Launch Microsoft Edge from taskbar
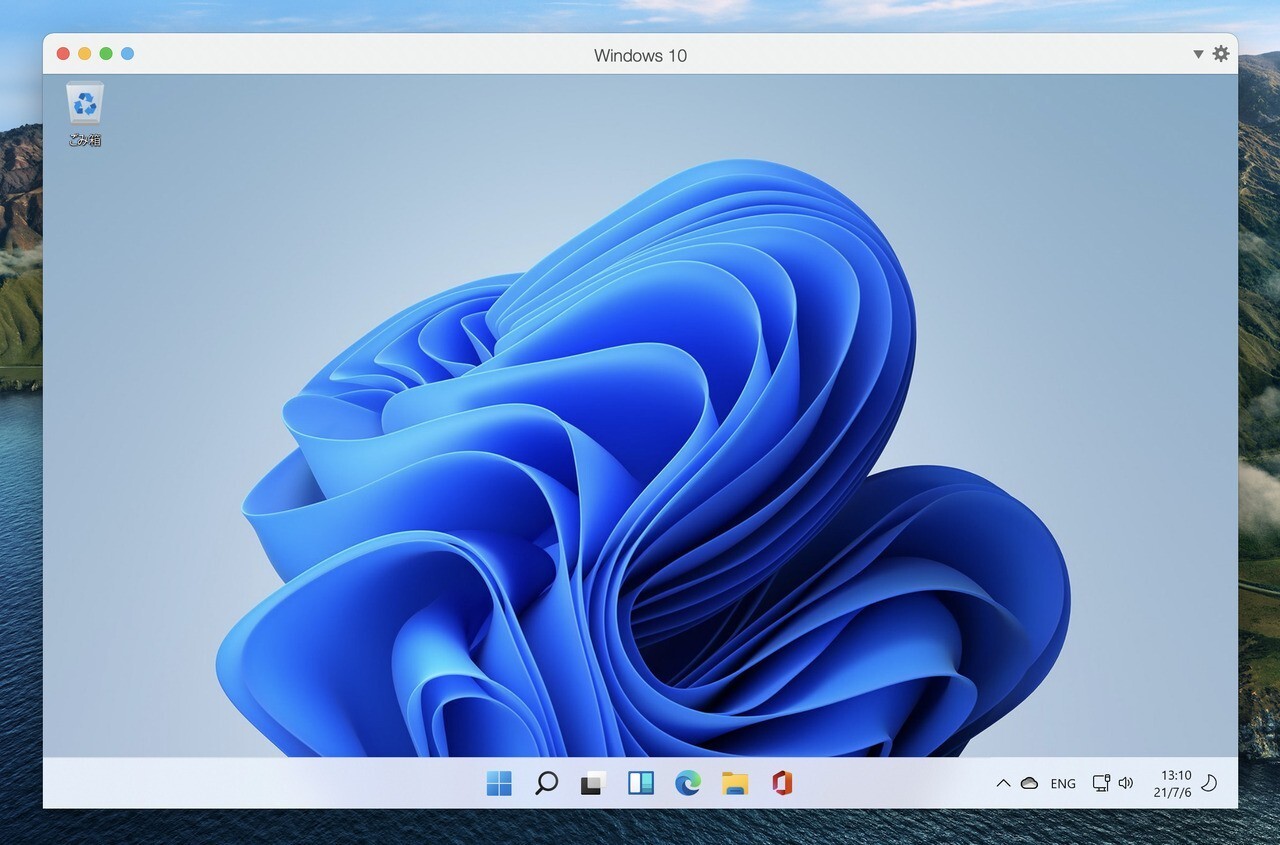Viewport: 1280px width, 845px height. (688, 783)
